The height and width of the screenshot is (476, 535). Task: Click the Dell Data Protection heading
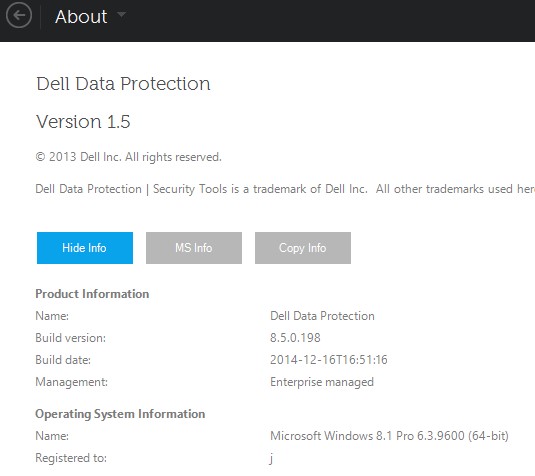point(123,84)
